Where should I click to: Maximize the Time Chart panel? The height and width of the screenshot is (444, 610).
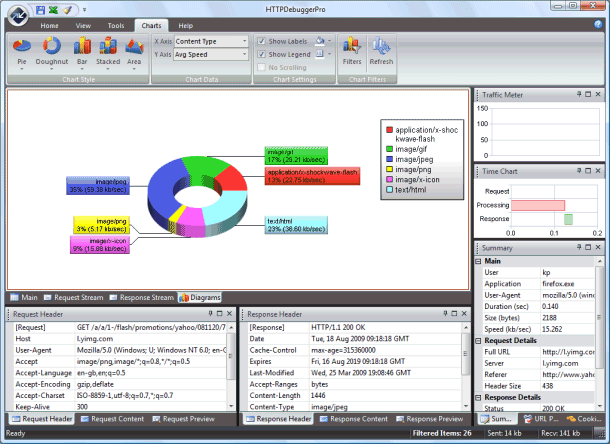588,171
